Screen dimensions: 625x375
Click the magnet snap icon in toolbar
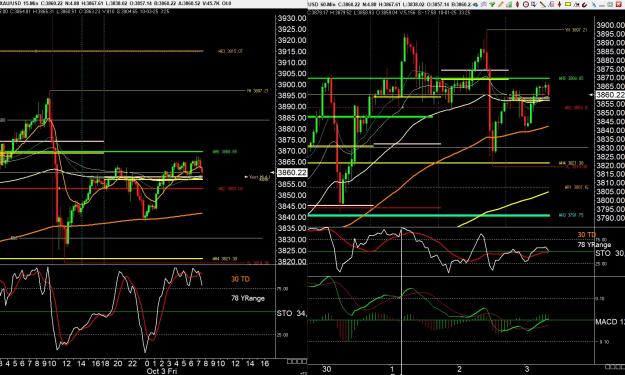(584, 4)
